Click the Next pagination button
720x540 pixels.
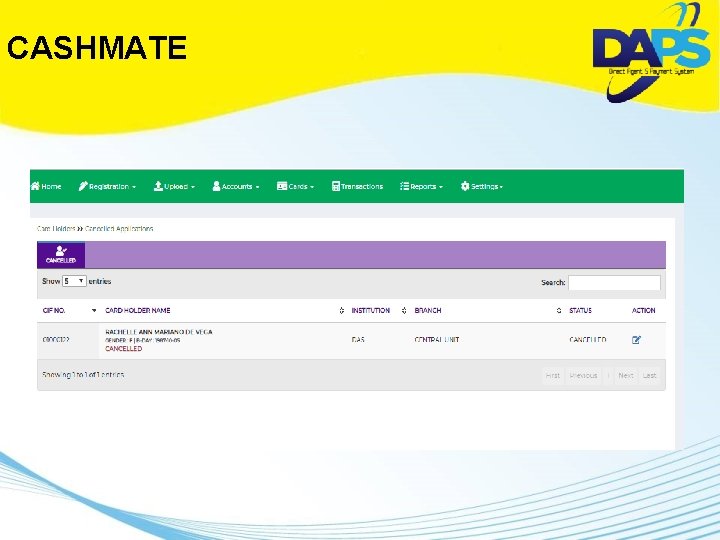[626, 376]
